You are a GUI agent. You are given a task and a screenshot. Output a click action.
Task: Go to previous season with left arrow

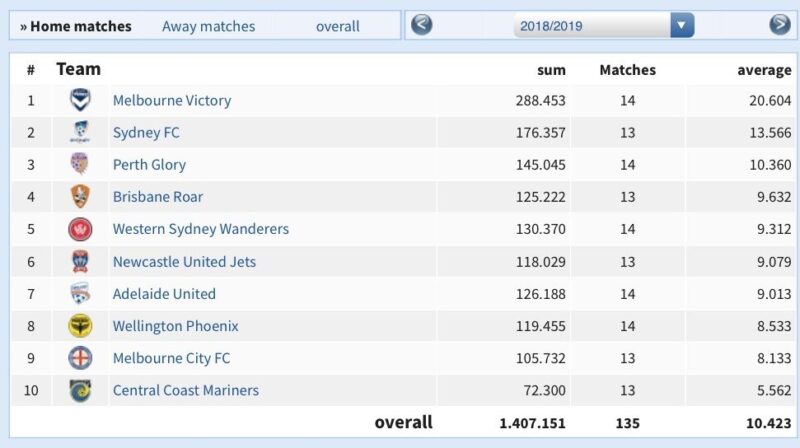422,25
